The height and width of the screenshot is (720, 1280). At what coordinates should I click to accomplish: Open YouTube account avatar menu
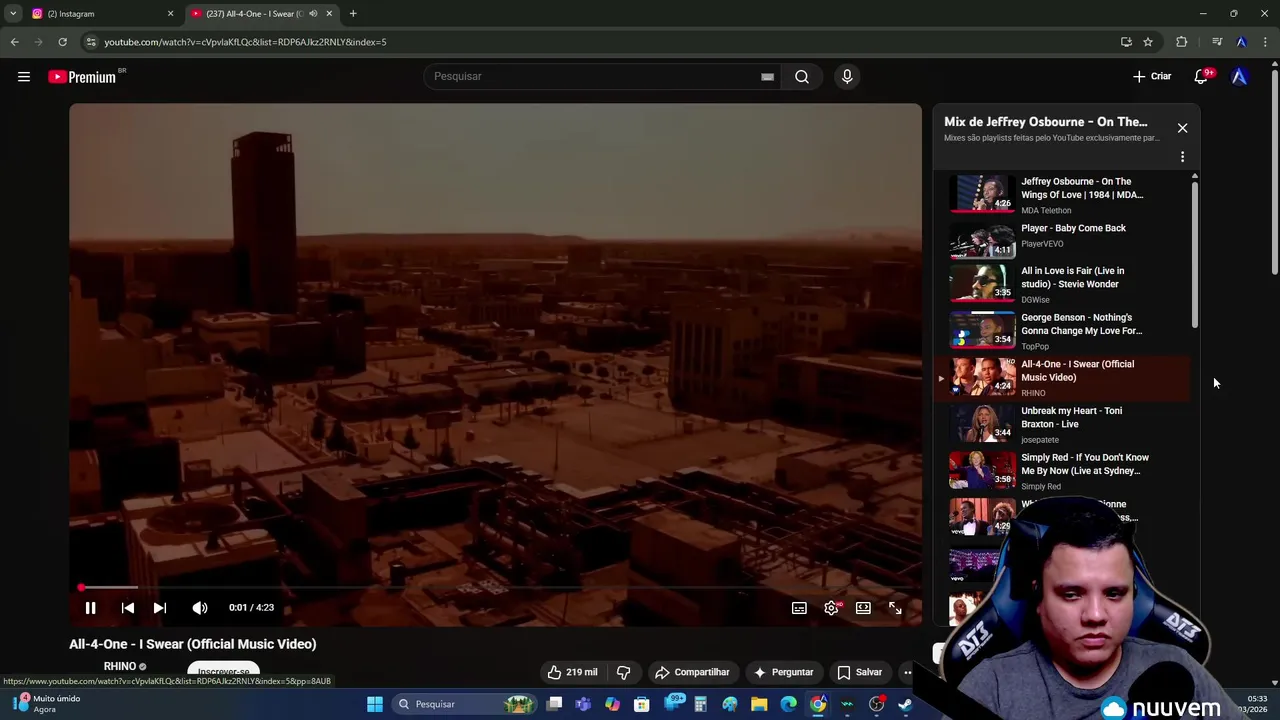pos(1240,76)
